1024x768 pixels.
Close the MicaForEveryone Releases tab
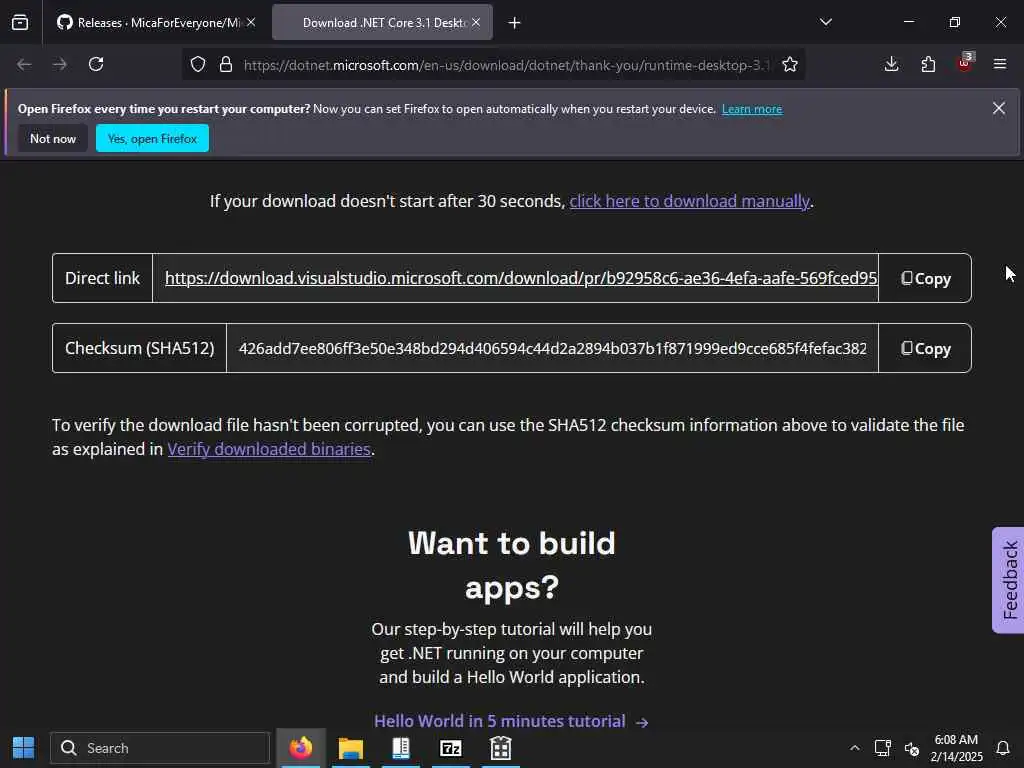click(251, 23)
